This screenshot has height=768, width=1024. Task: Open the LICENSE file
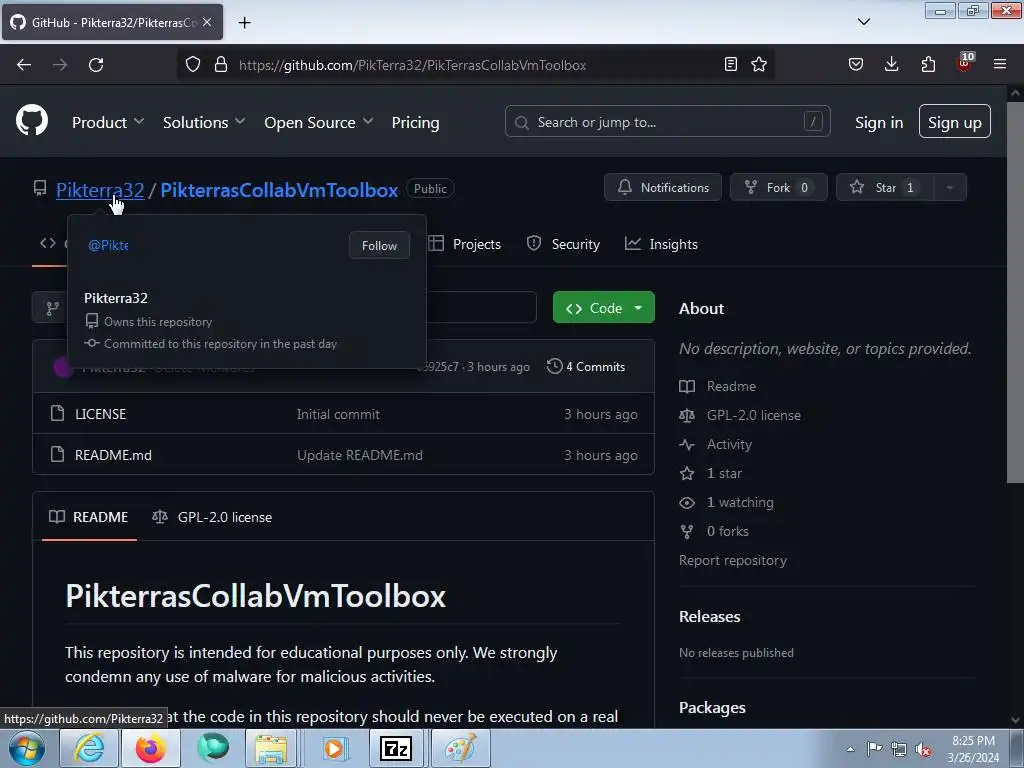point(101,414)
